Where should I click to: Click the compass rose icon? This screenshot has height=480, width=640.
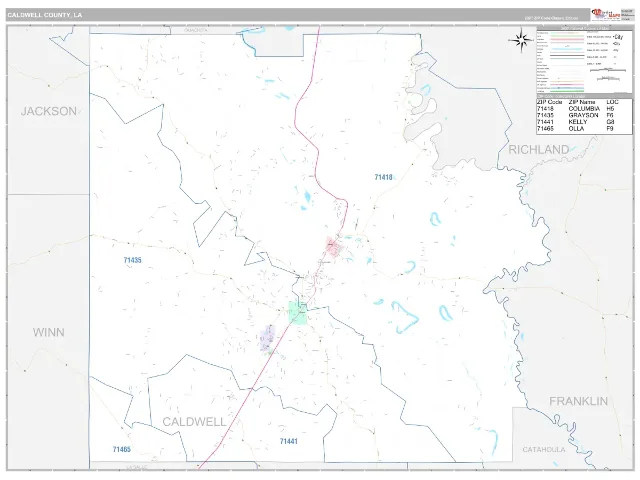click(x=521, y=40)
